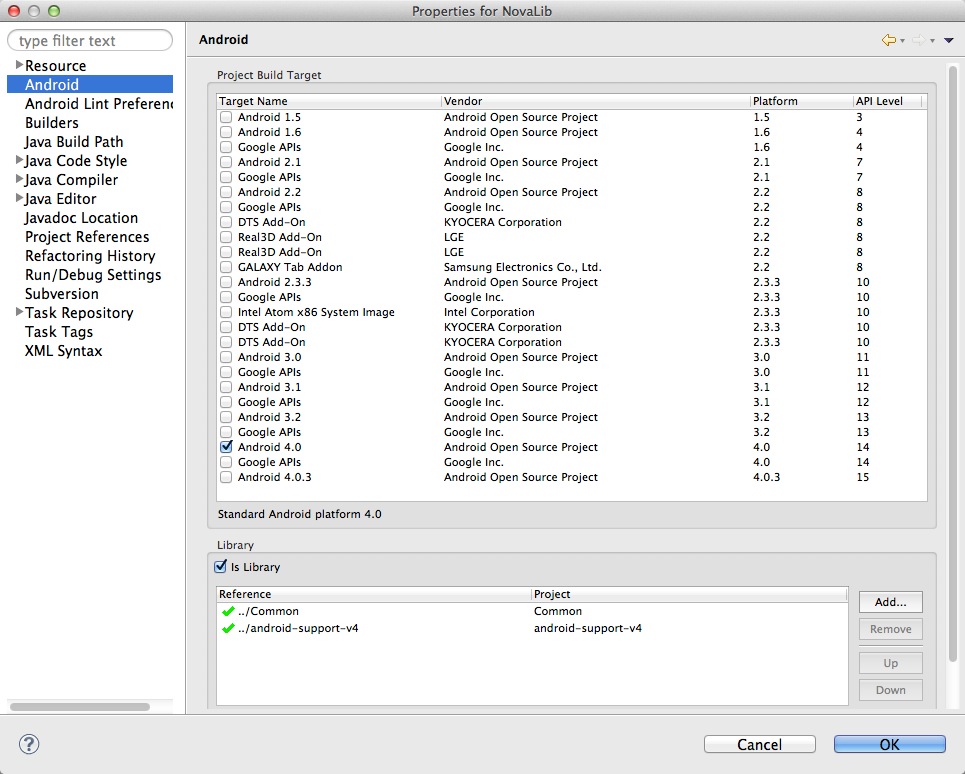This screenshot has height=774, width=965.
Task: Click the forward navigation arrow icon
Action: [919, 41]
